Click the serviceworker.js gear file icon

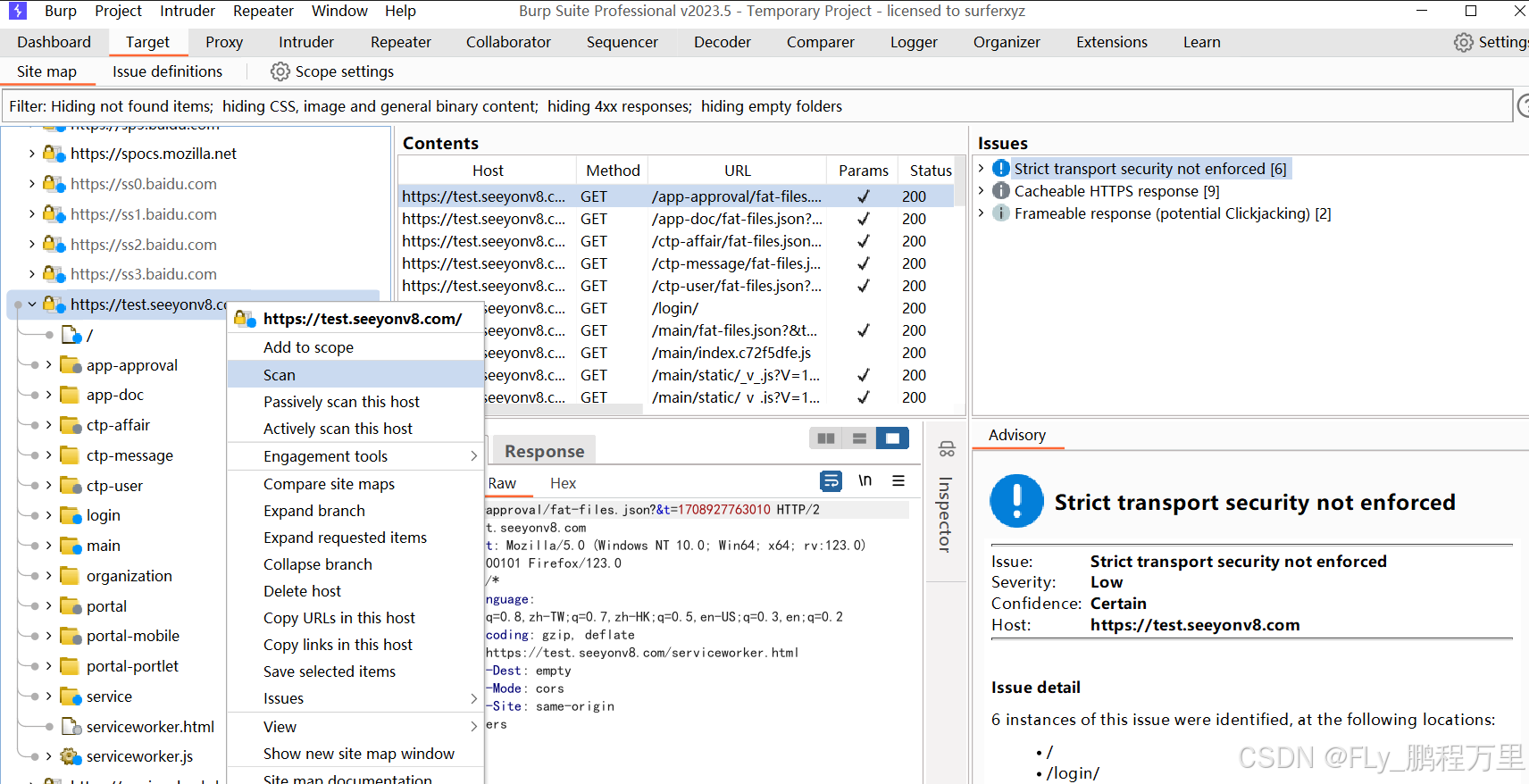pyautogui.click(x=71, y=756)
